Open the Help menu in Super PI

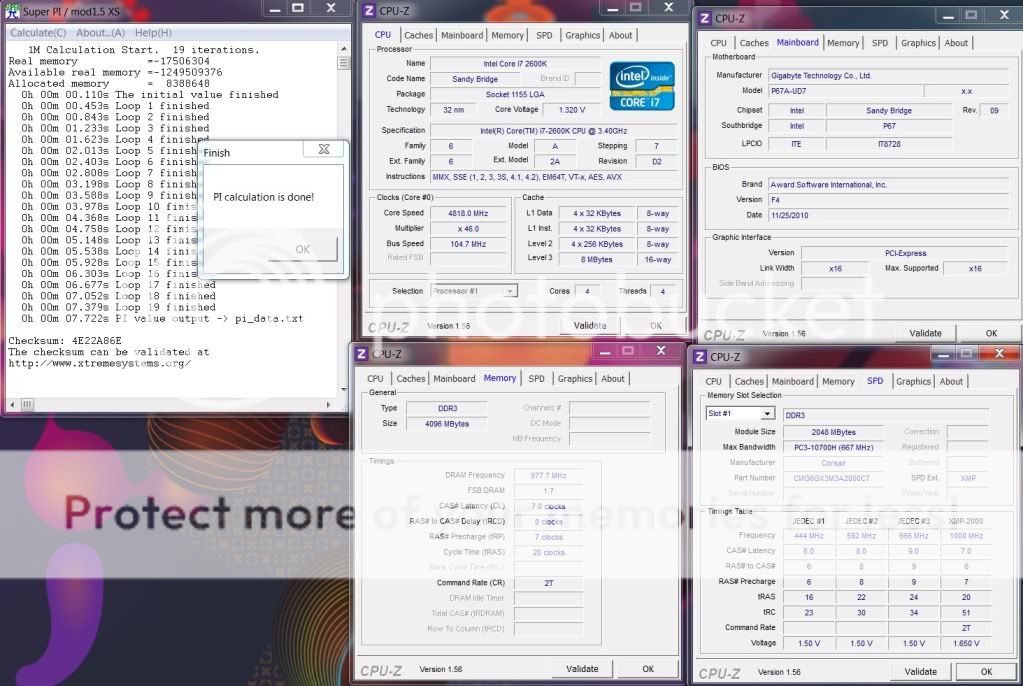pyautogui.click(x=153, y=33)
